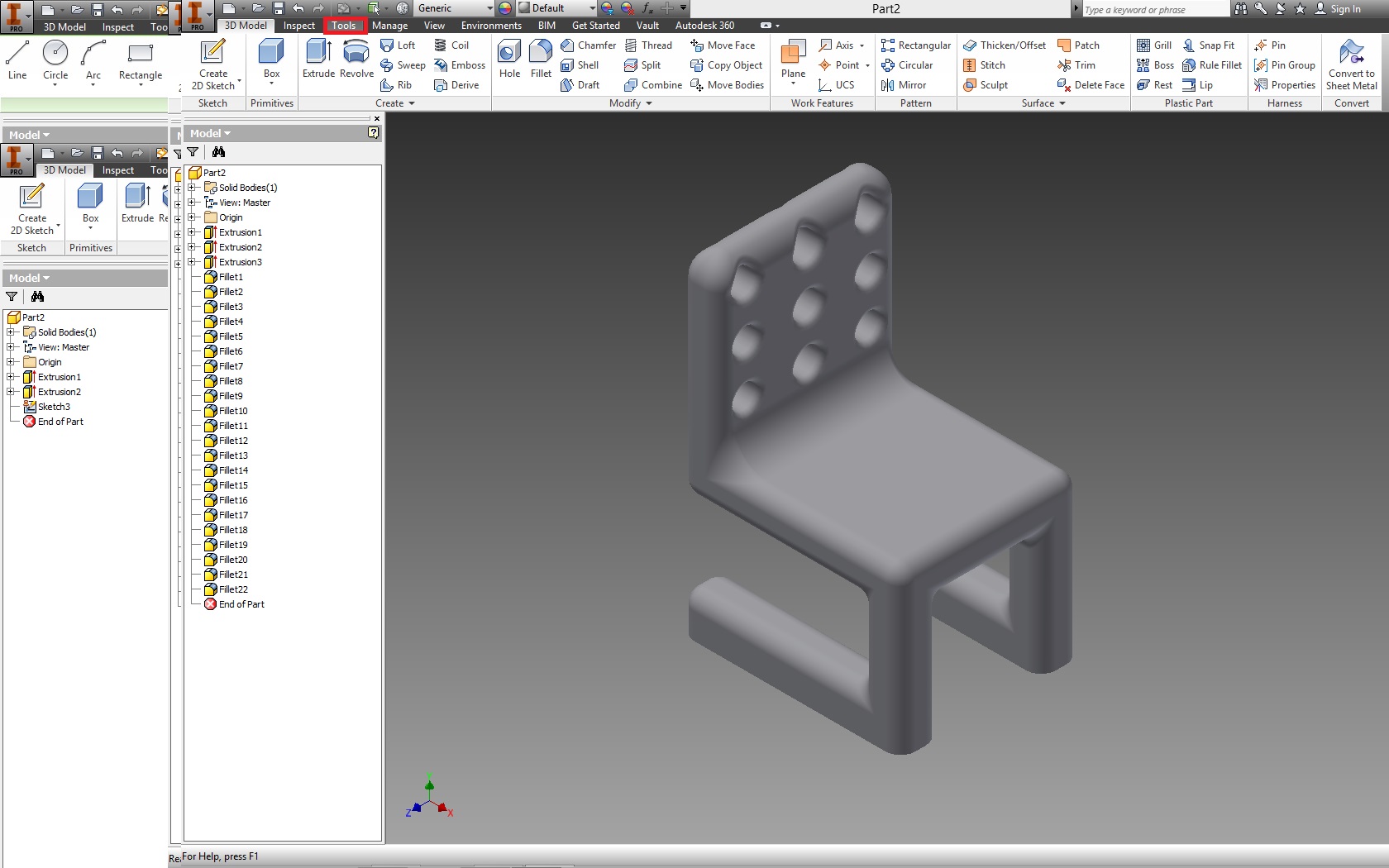
Task: Click End of Part in front browser
Action: 234,604
